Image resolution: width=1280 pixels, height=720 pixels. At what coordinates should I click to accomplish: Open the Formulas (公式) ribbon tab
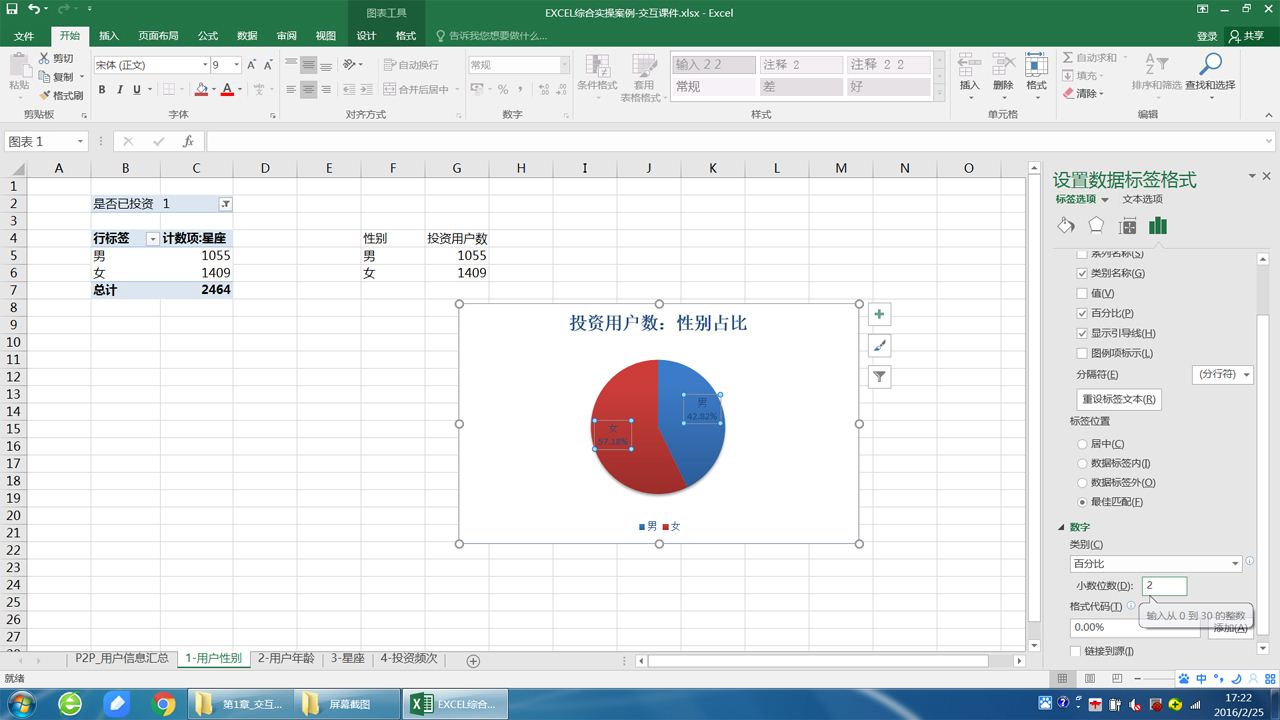[x=208, y=36]
